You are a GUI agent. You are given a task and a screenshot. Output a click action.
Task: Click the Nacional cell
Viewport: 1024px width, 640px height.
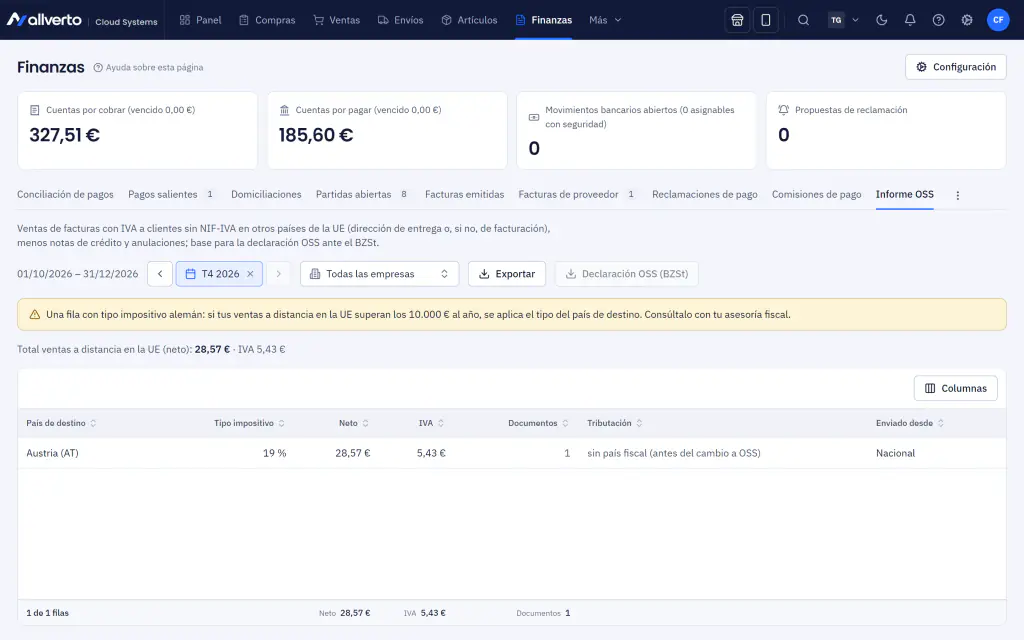coord(895,453)
